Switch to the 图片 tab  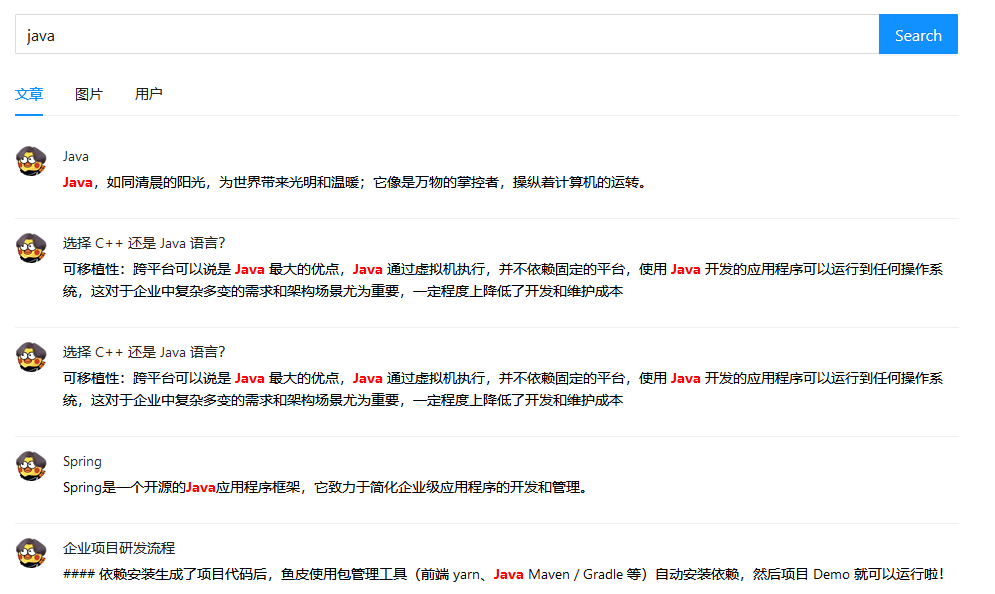89,93
